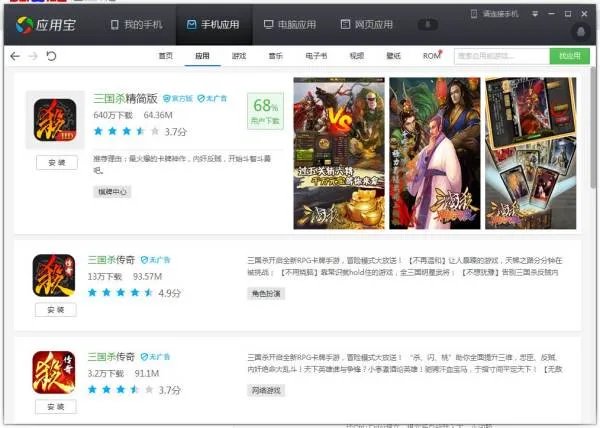The height and width of the screenshot is (428, 600).
Task: Select the 游戏 category
Action: click(x=239, y=56)
